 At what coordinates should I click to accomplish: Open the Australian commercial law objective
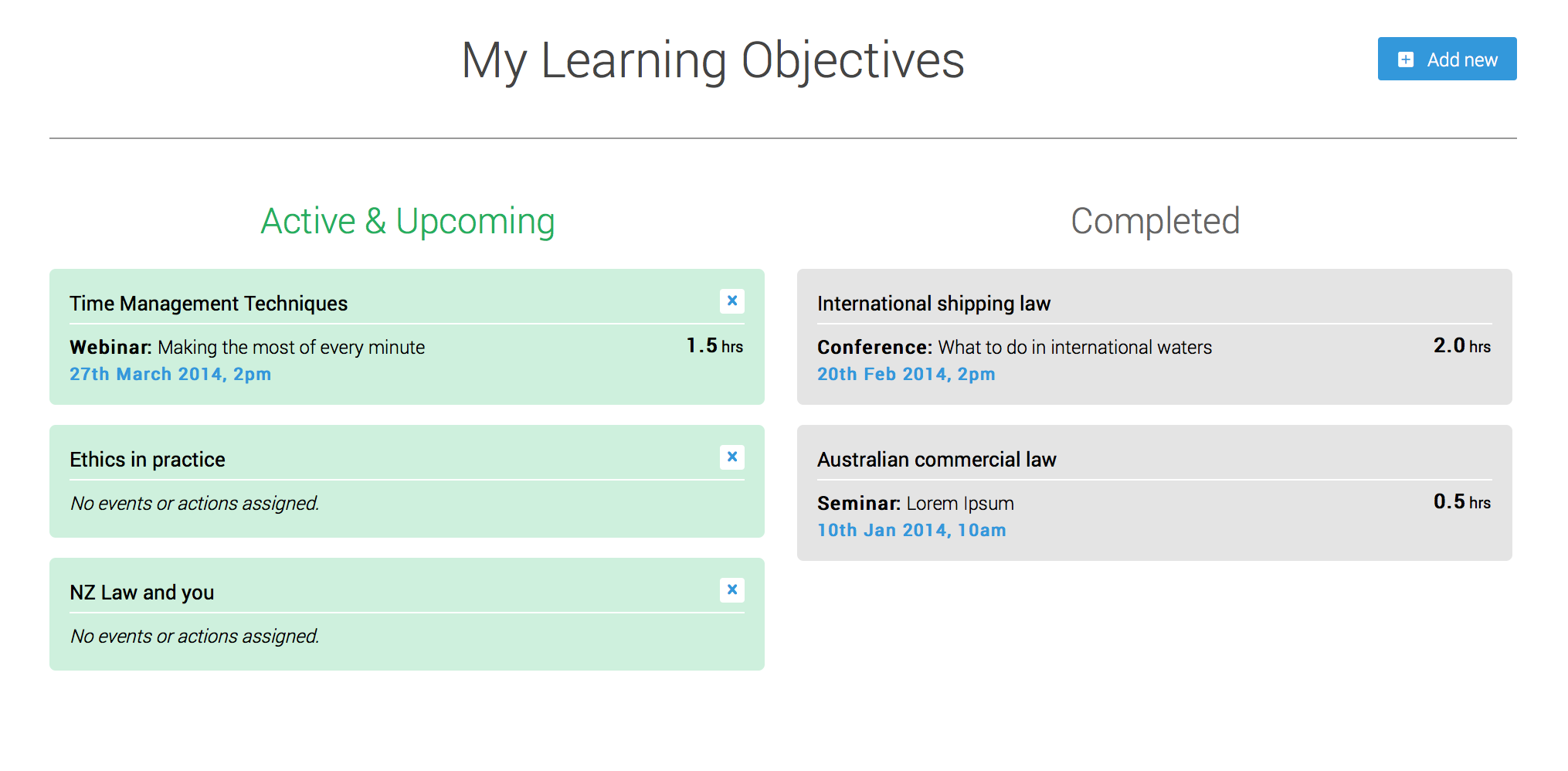point(937,460)
